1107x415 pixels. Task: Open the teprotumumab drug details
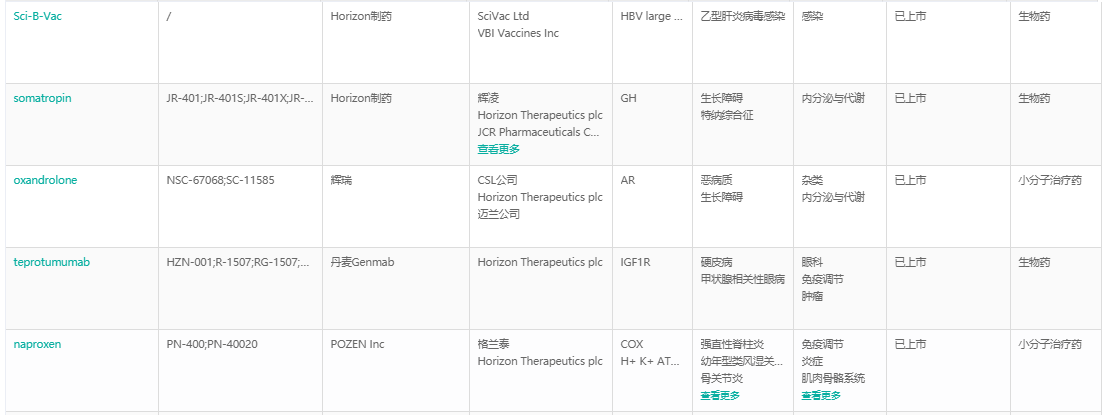(52, 262)
